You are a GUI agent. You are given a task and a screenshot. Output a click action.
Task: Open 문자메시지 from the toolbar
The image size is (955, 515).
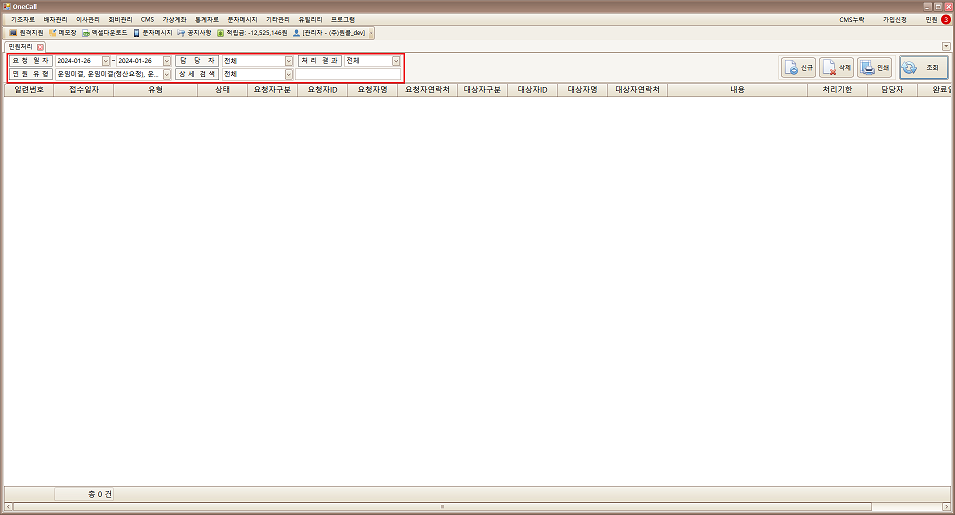152,33
